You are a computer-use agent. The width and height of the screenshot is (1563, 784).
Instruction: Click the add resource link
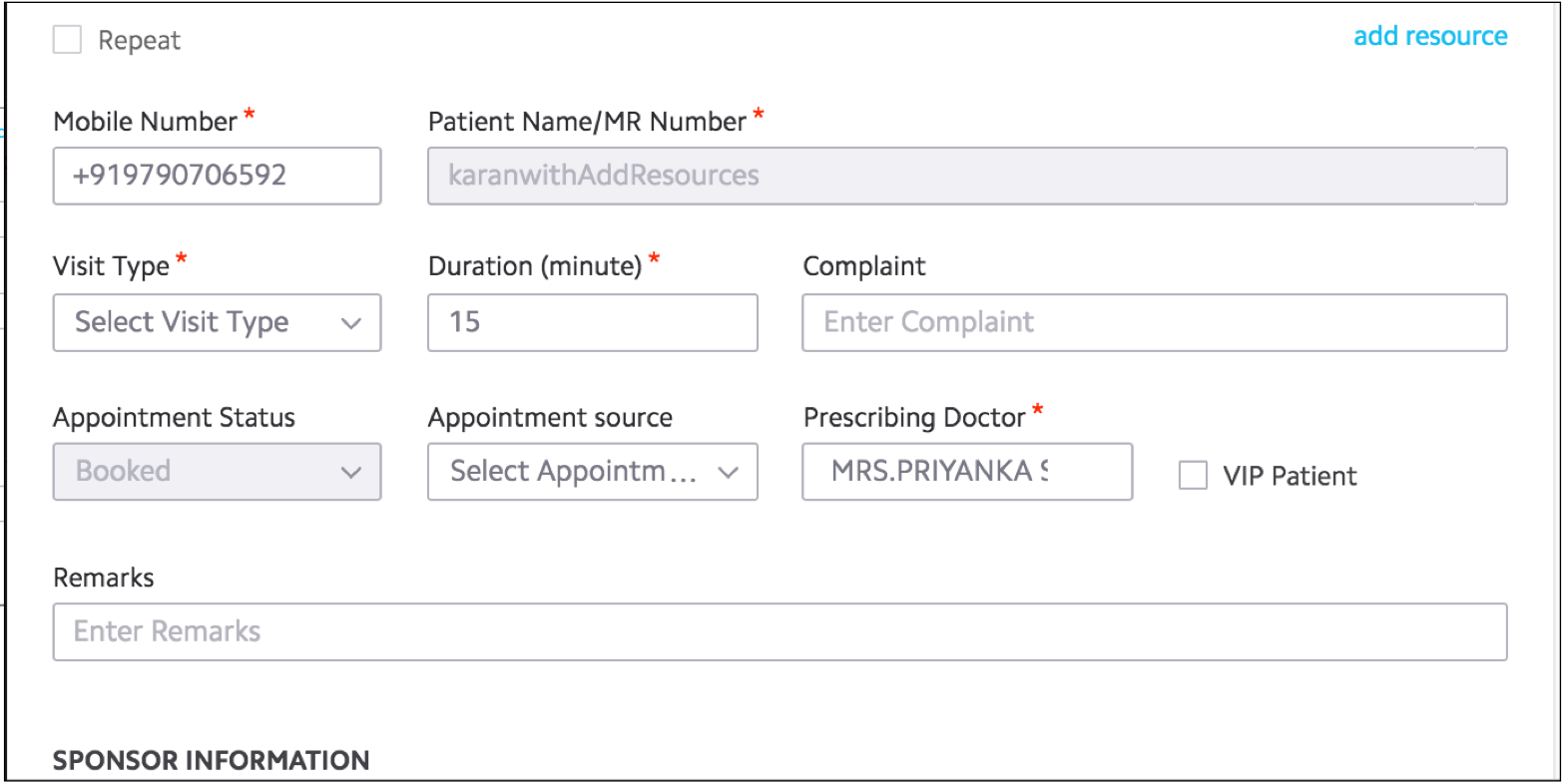pos(1429,37)
